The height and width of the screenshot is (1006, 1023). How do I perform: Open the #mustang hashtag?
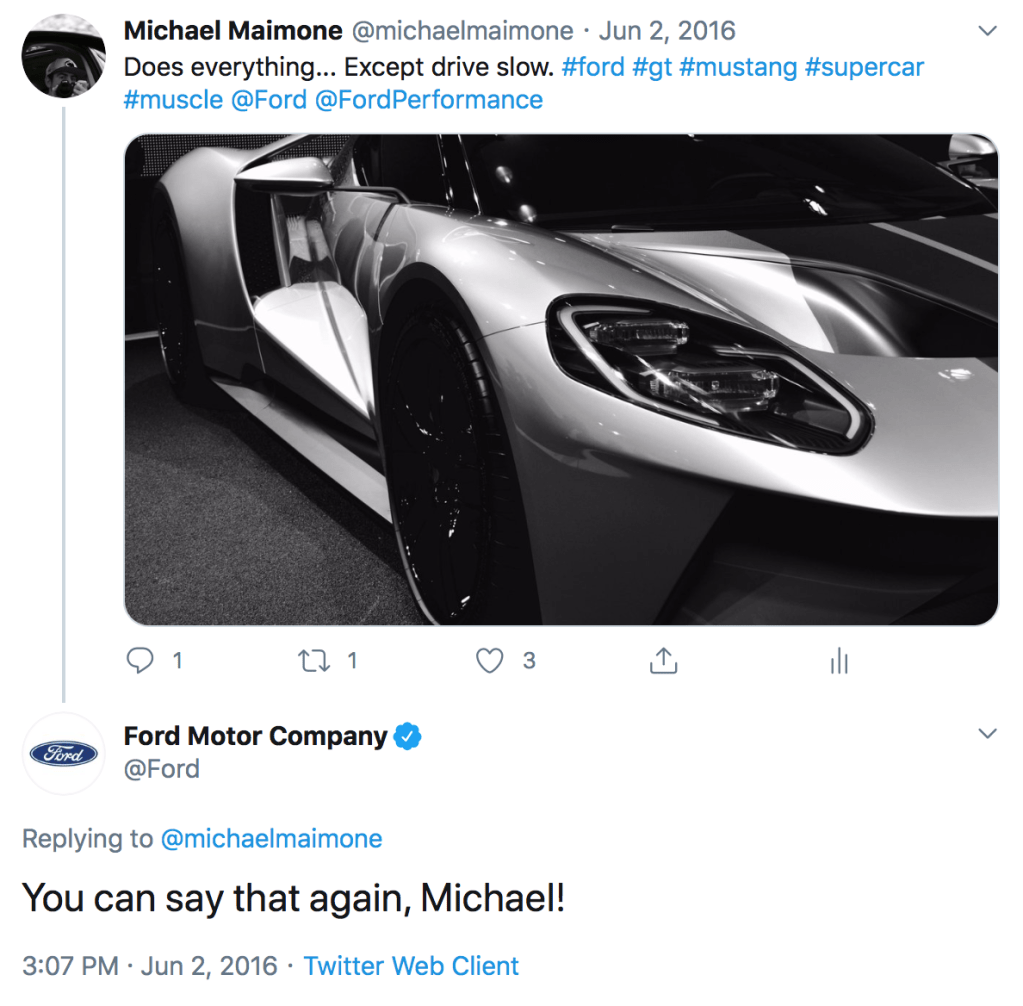pos(737,68)
